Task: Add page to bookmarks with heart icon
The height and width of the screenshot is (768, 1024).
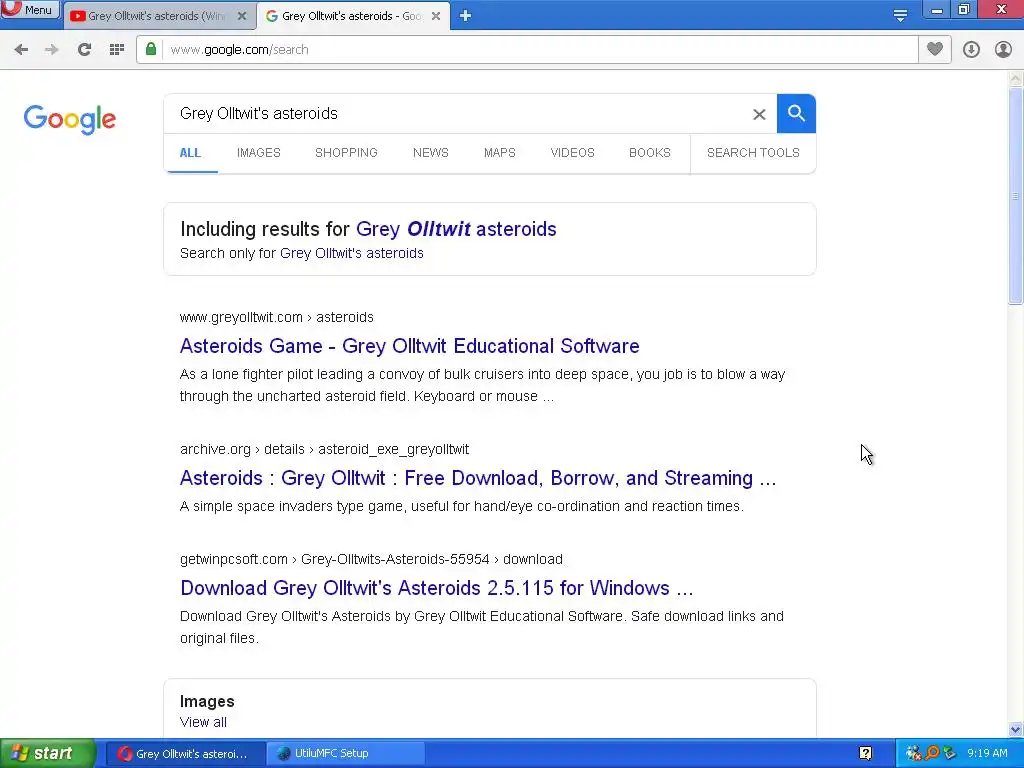Action: coord(935,49)
